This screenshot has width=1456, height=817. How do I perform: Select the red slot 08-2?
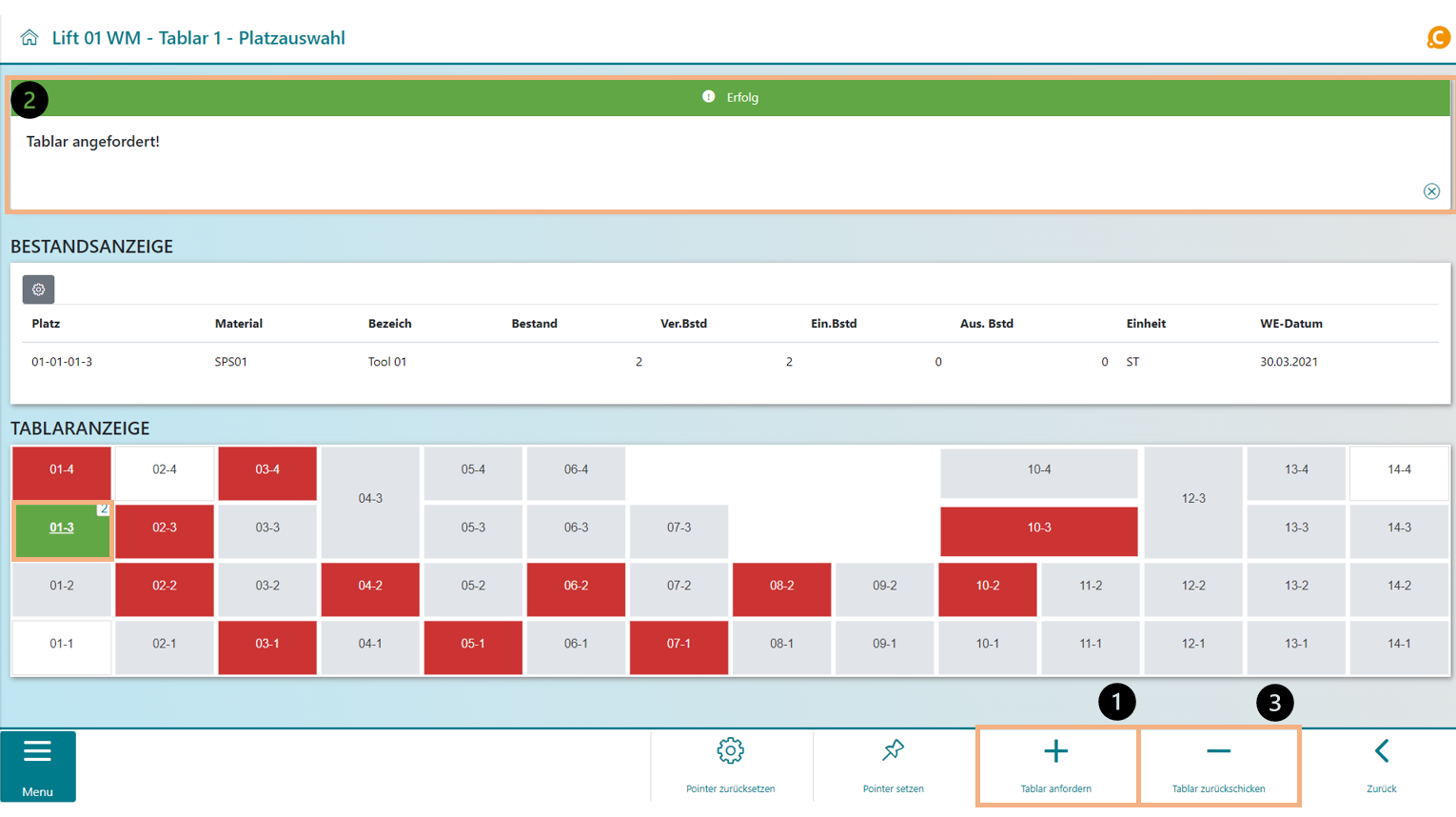(781, 587)
